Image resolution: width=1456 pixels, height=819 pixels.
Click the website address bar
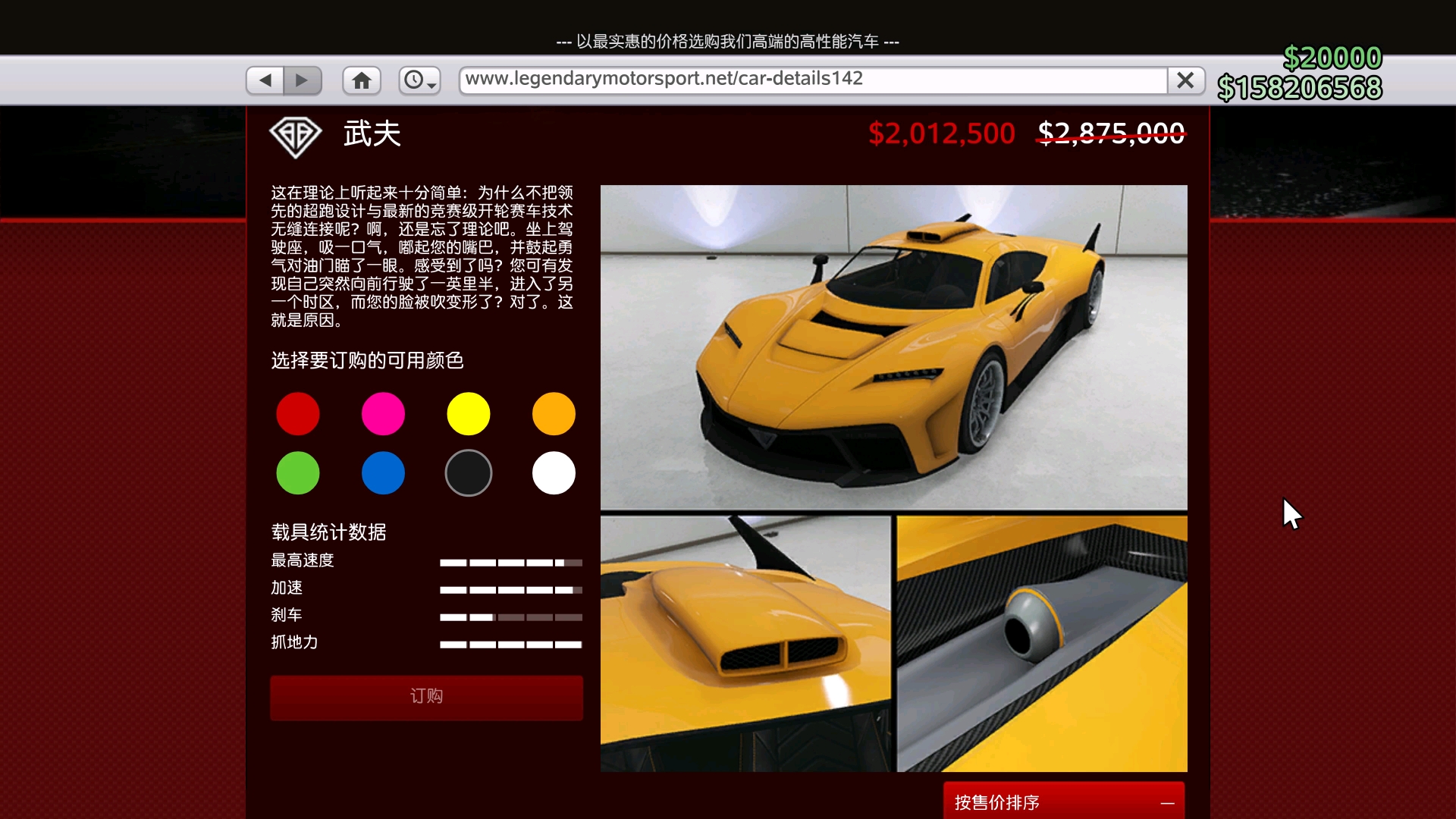pyautogui.click(x=813, y=80)
